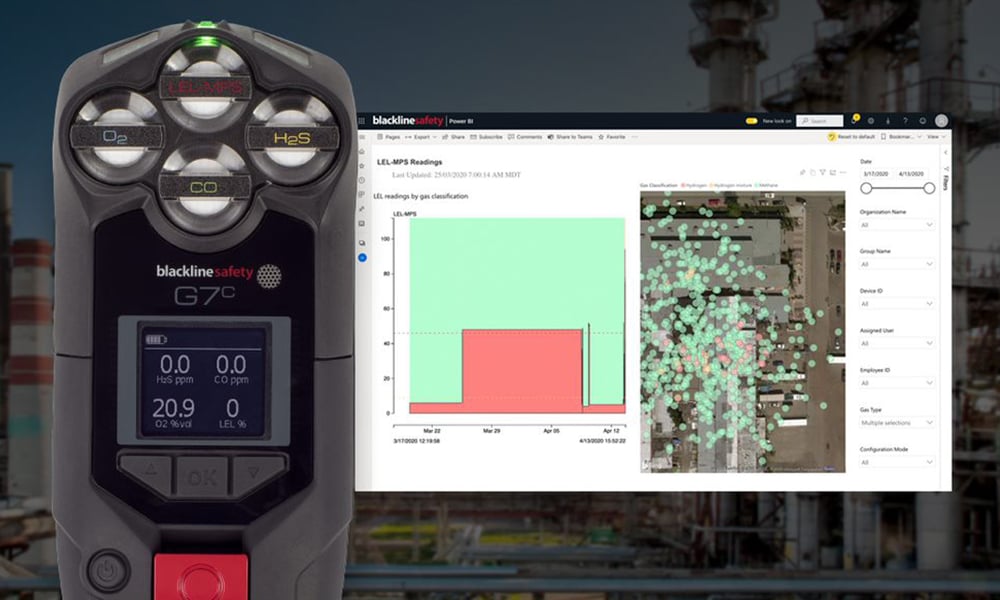Edit the start date 3/17/2020 field
Screen dimensions: 1000x600
pos(876,174)
